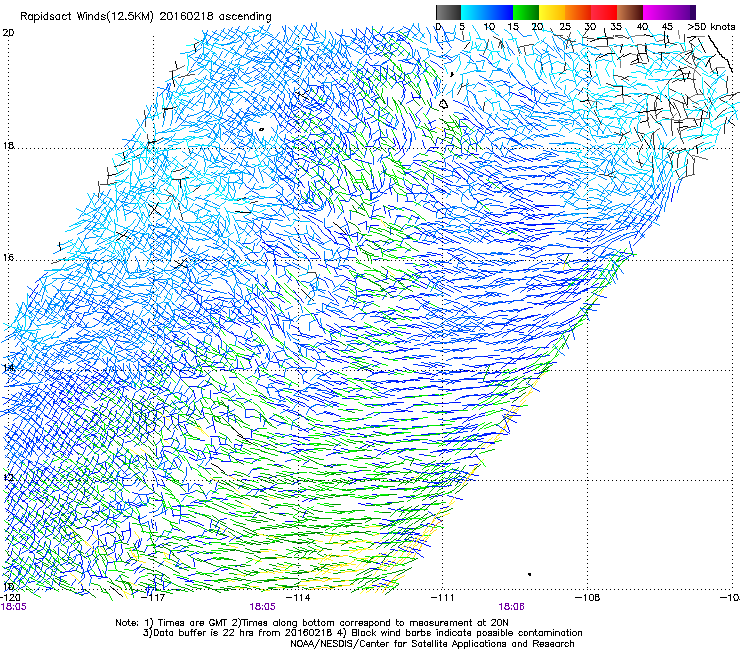Click the green 15-20 knots color swatch
740x650 pixels.
click(x=526, y=12)
